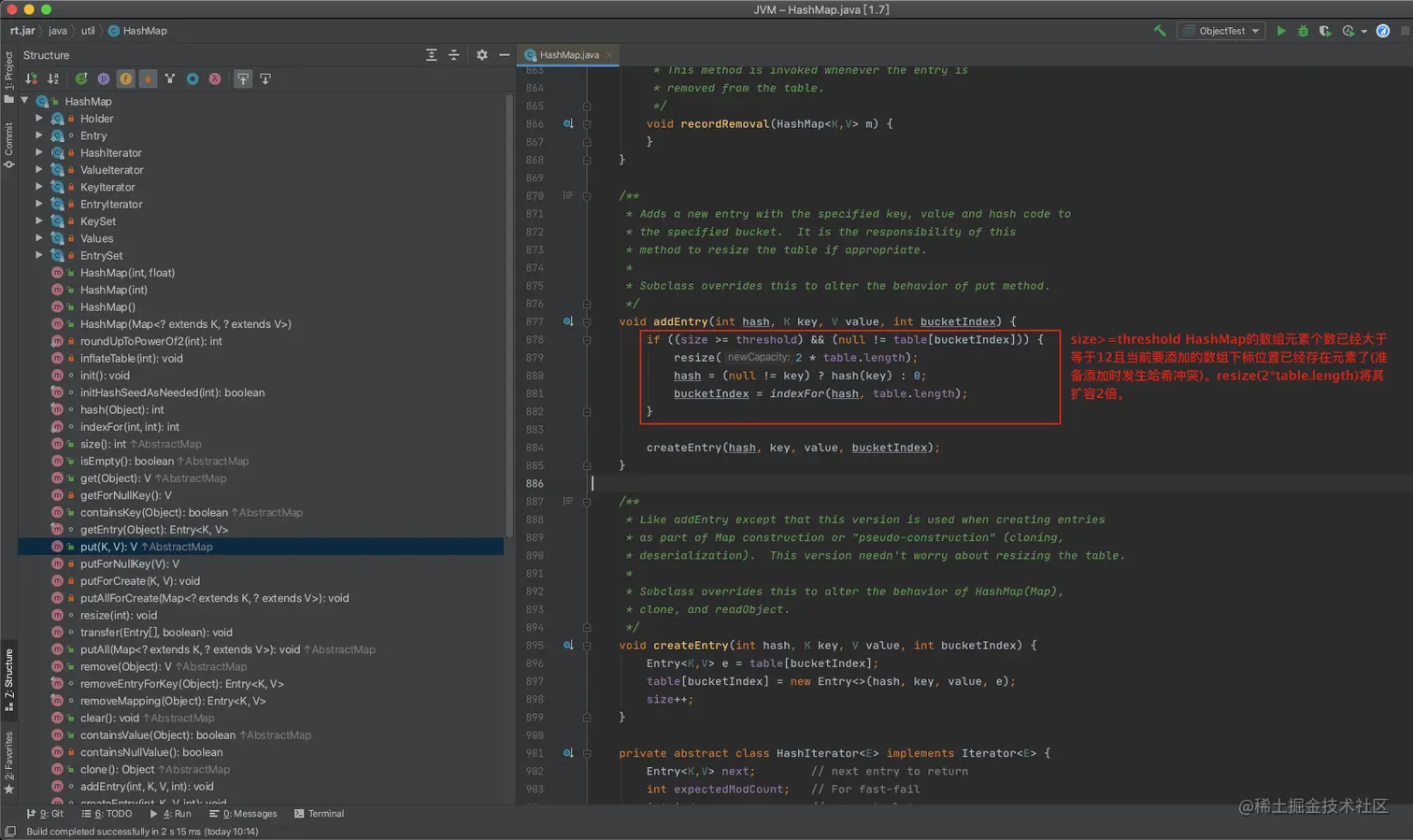Click build completed status bar message
Screen dimensions: 1413x840
(142, 832)
